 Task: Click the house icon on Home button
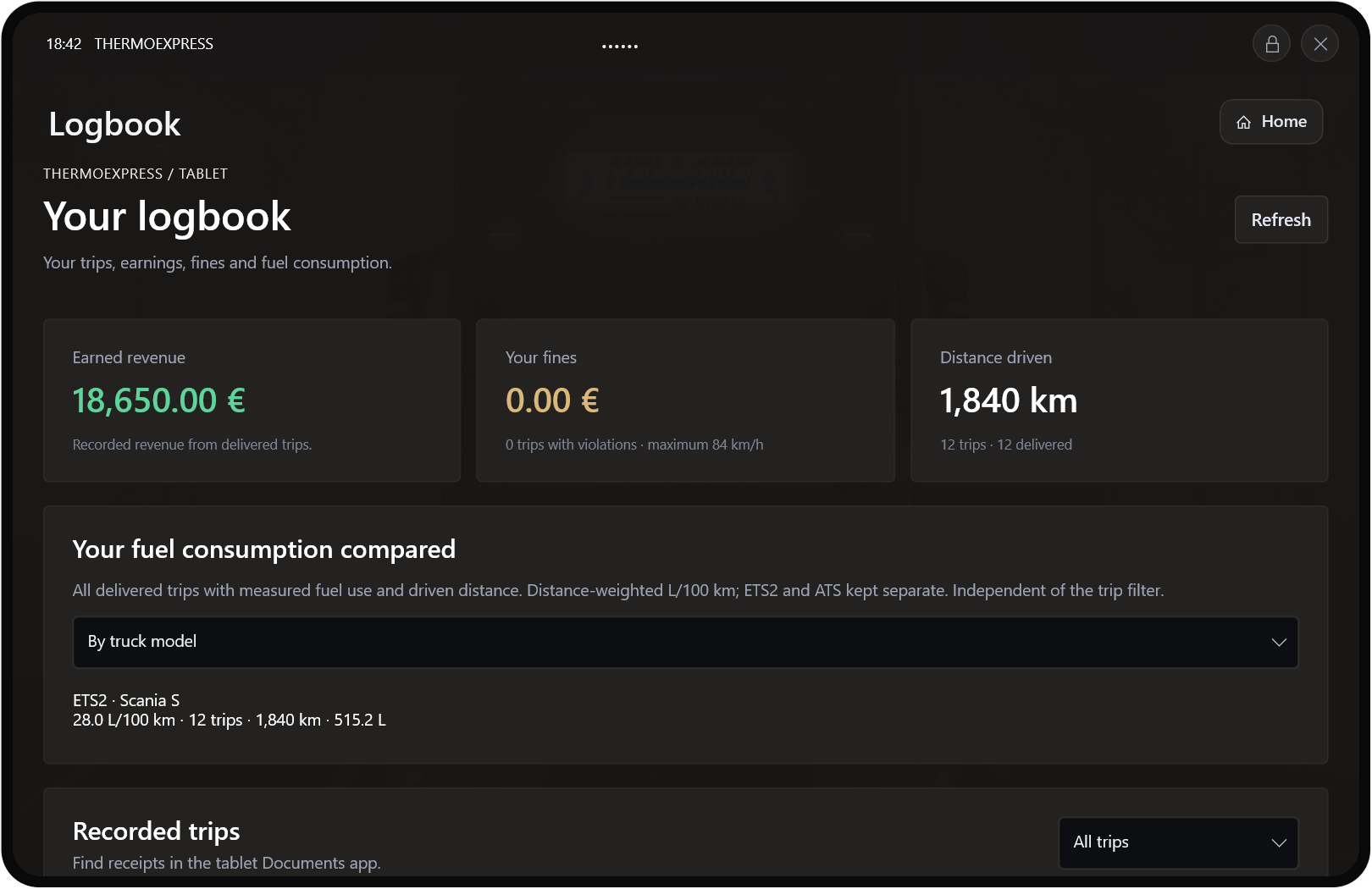tap(1243, 123)
